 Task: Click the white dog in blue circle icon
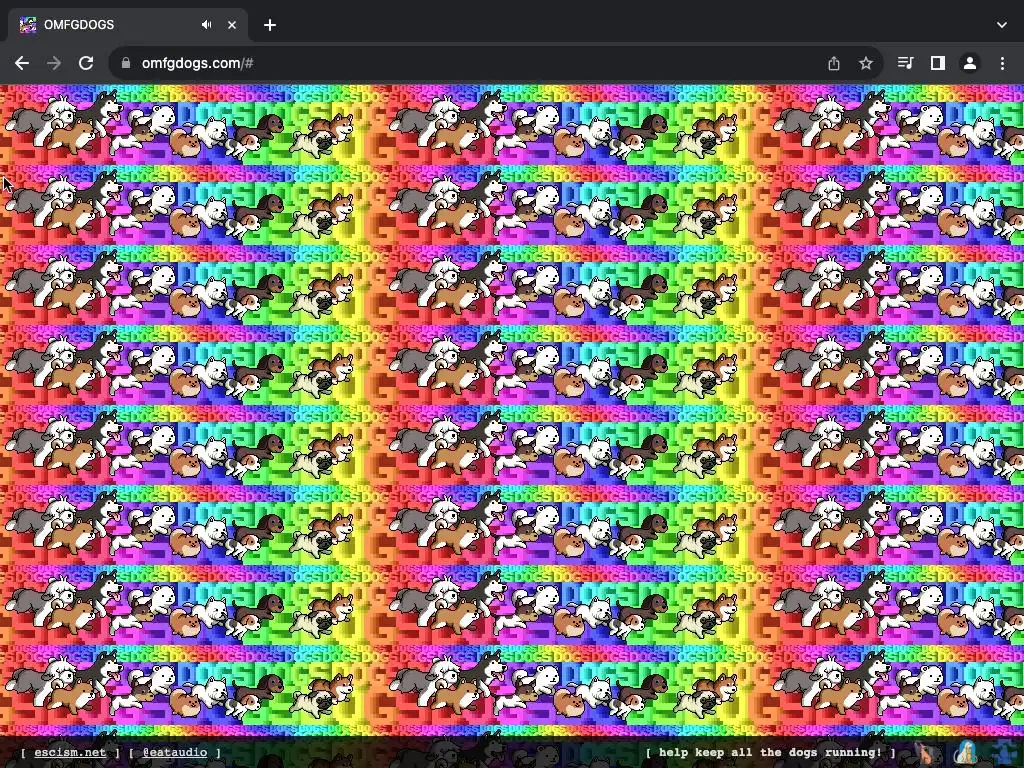(966, 754)
